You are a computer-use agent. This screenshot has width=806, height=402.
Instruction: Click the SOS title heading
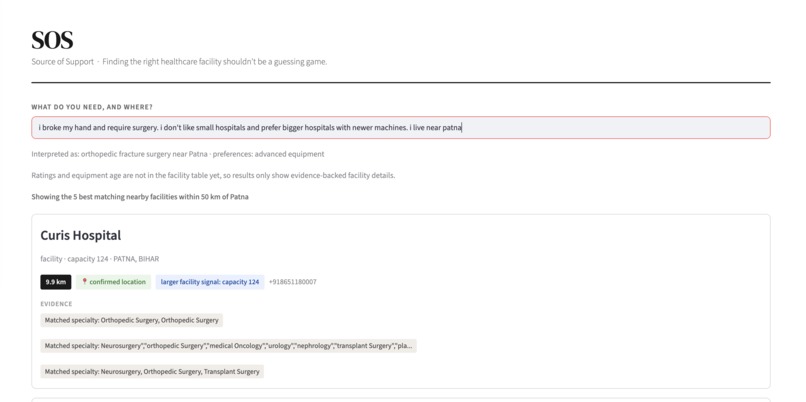(x=52, y=40)
